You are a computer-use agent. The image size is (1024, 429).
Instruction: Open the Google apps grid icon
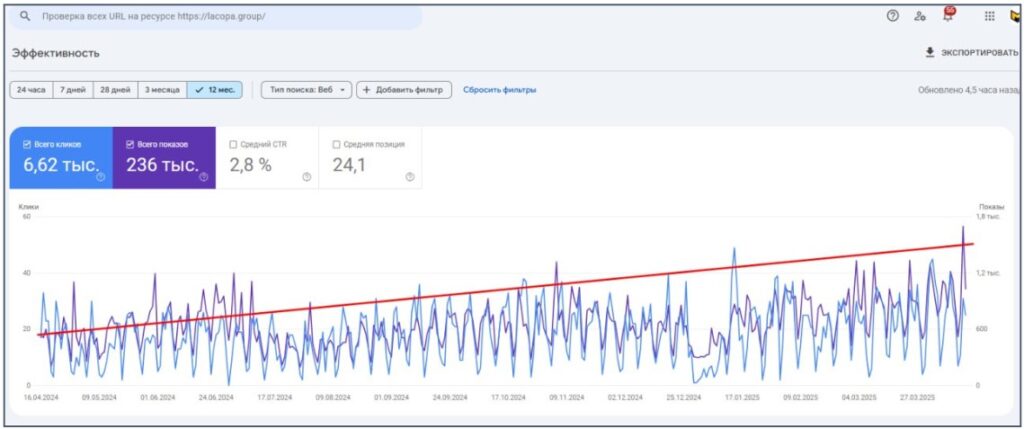tap(989, 16)
